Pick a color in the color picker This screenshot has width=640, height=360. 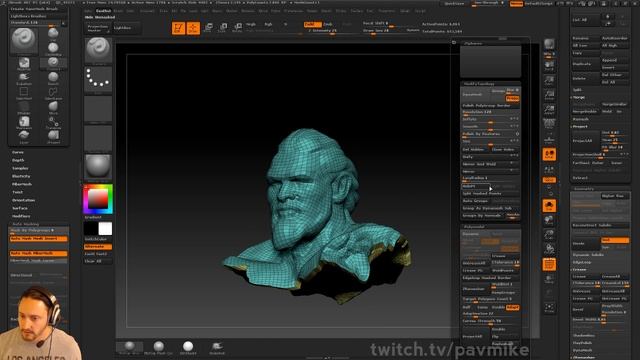click(x=98, y=199)
